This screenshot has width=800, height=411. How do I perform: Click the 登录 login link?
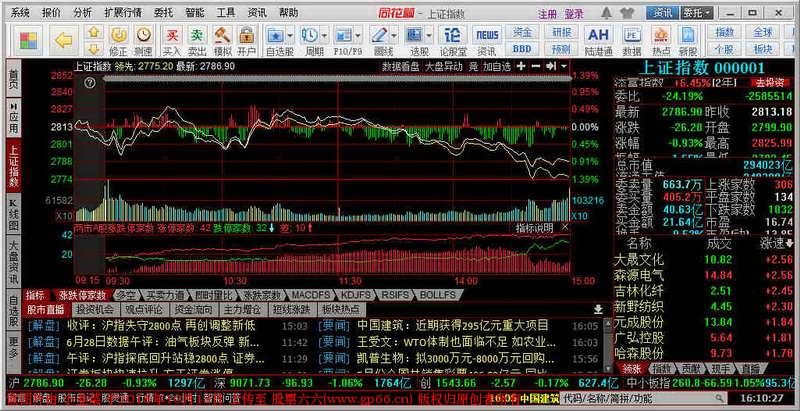[574, 14]
